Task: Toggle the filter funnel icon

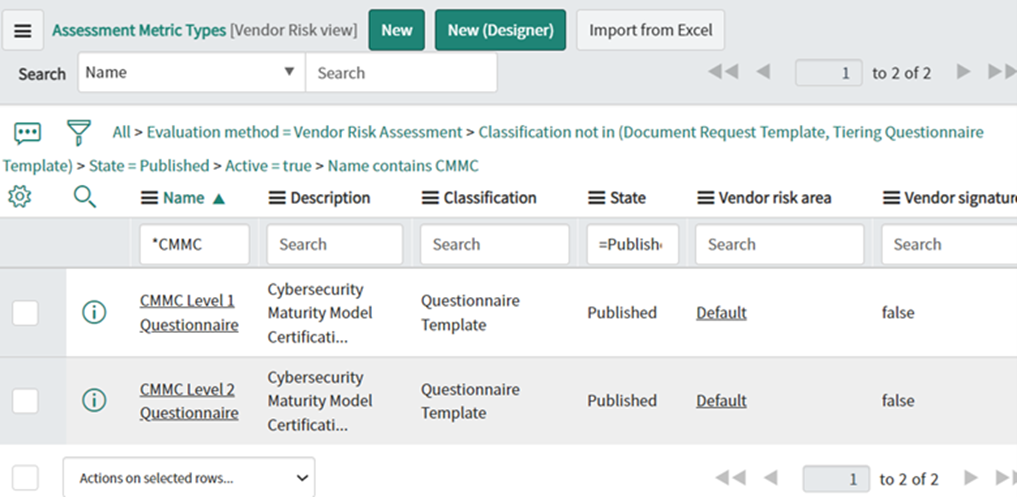Action: 78,132
